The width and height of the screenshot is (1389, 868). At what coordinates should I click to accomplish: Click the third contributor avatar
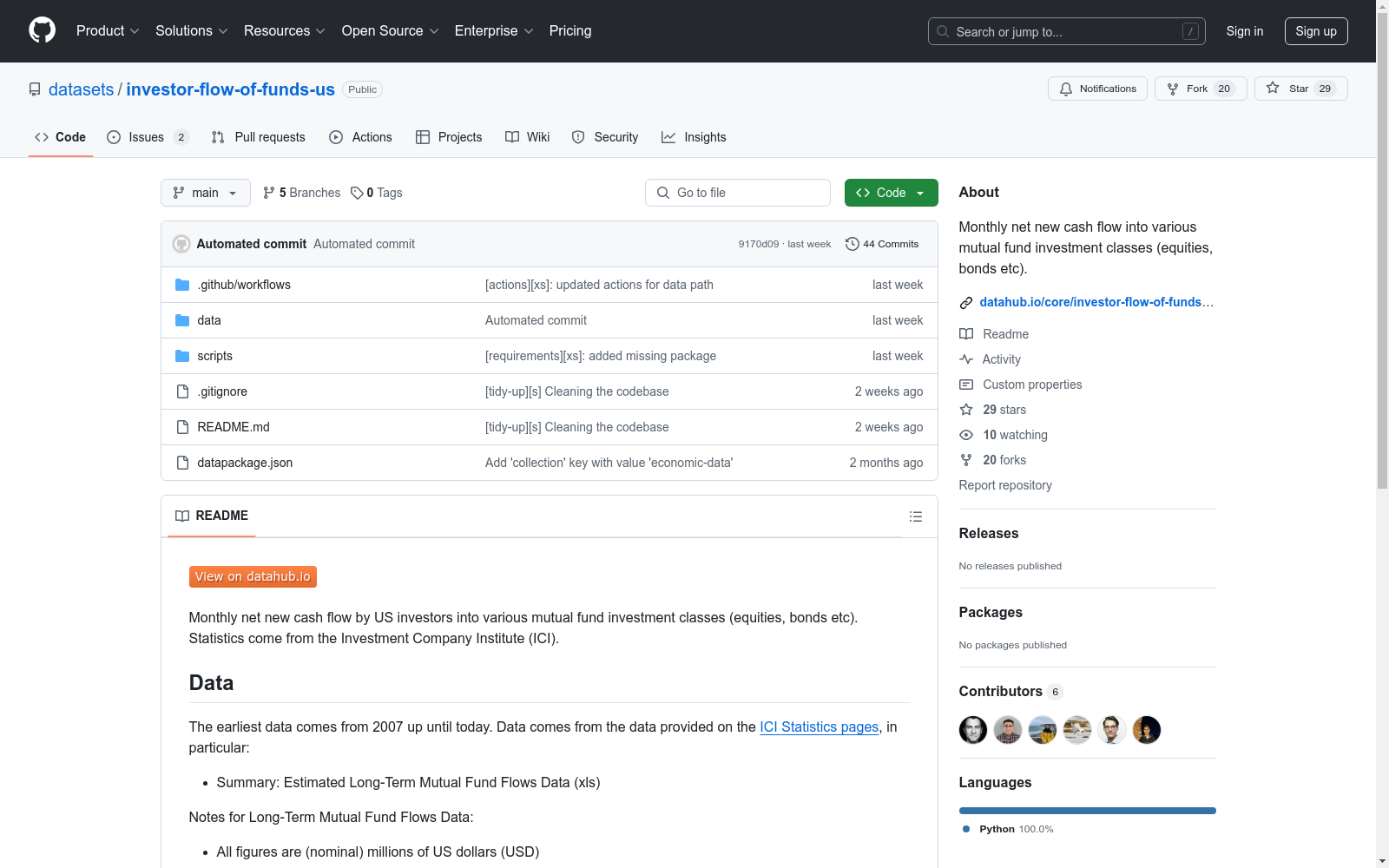click(1043, 730)
